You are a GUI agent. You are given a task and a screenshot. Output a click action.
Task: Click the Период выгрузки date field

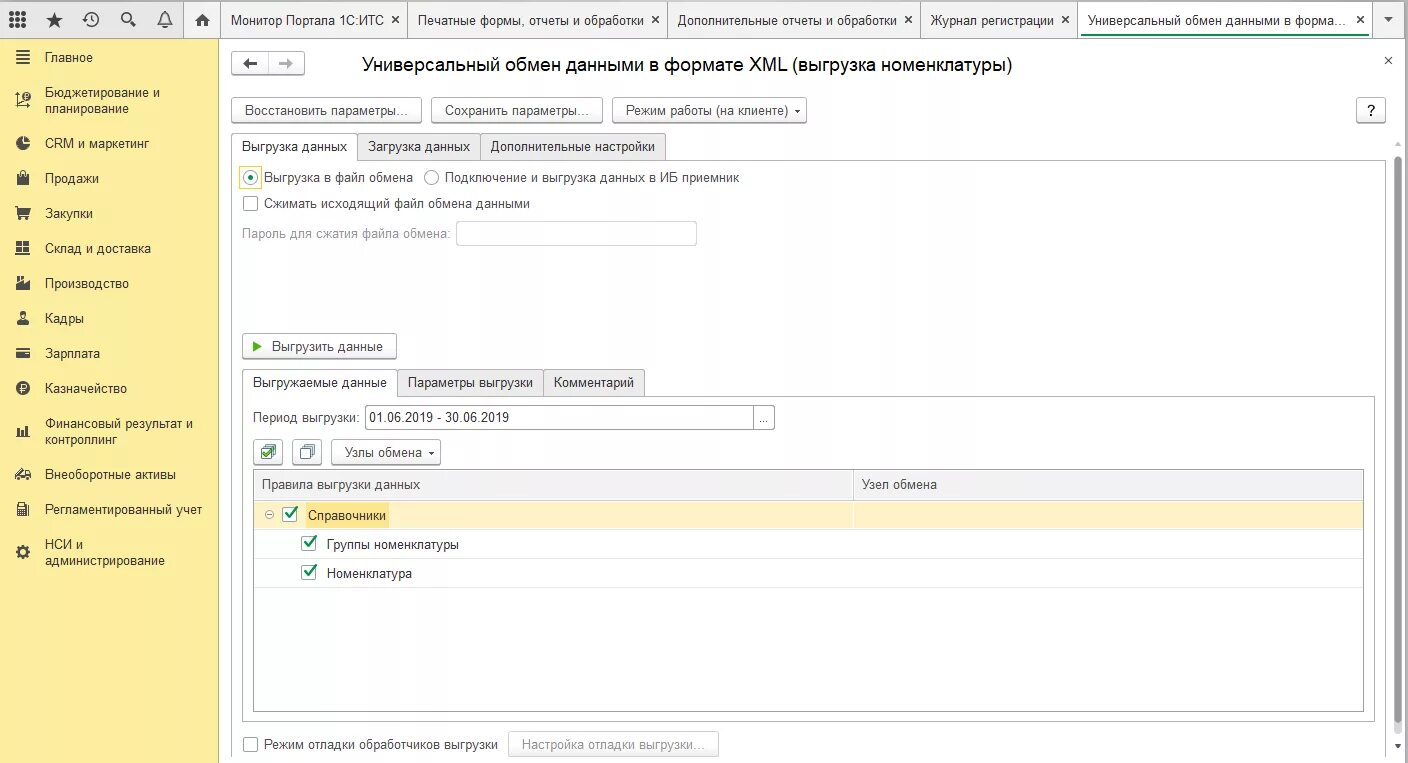pos(559,417)
